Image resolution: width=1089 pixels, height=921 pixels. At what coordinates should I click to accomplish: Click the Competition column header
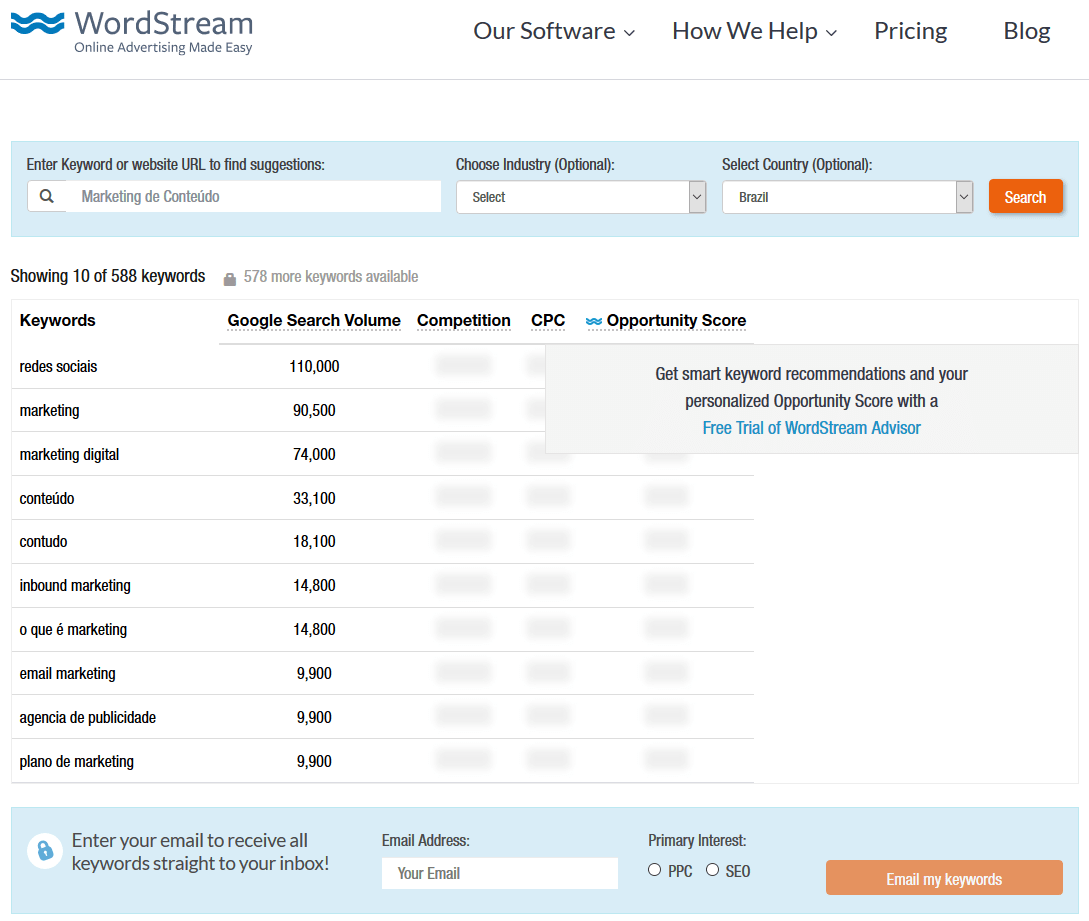tap(463, 321)
